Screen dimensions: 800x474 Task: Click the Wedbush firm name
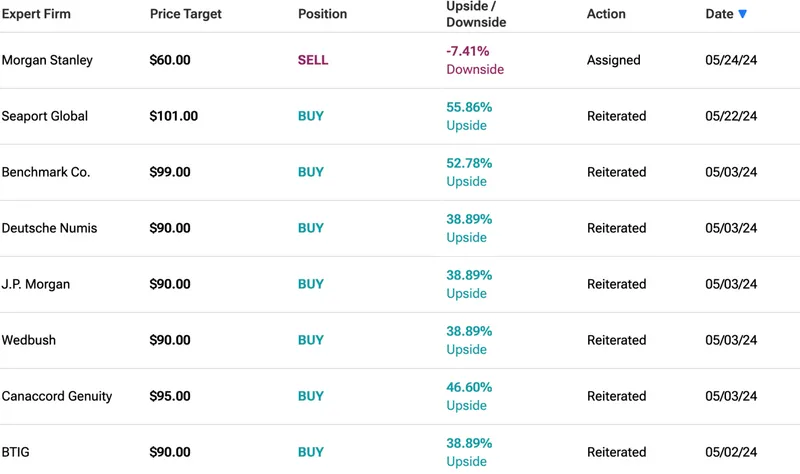[29, 340]
